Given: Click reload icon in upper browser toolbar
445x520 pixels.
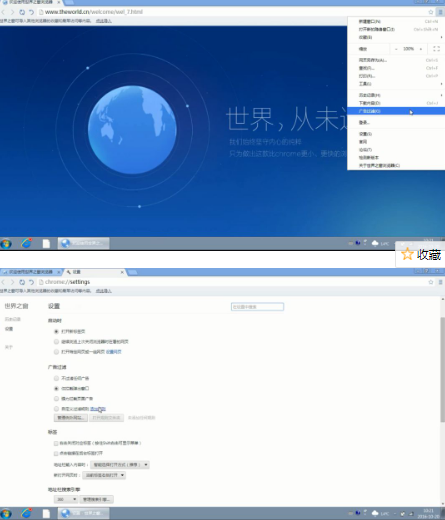Looking at the screenshot, I should [22, 12].
